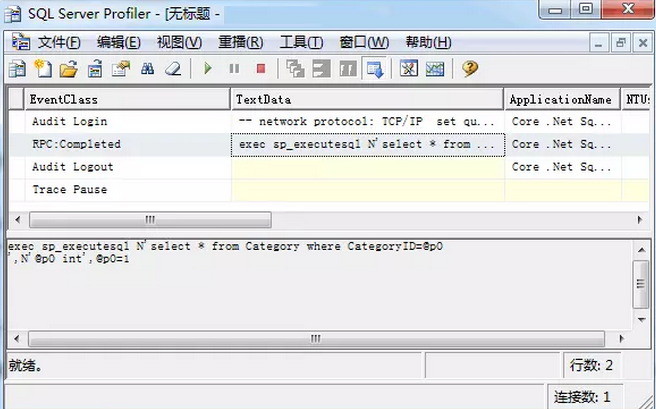Click the NTU column header
Viewport: 656px width, 409px height.
637,100
